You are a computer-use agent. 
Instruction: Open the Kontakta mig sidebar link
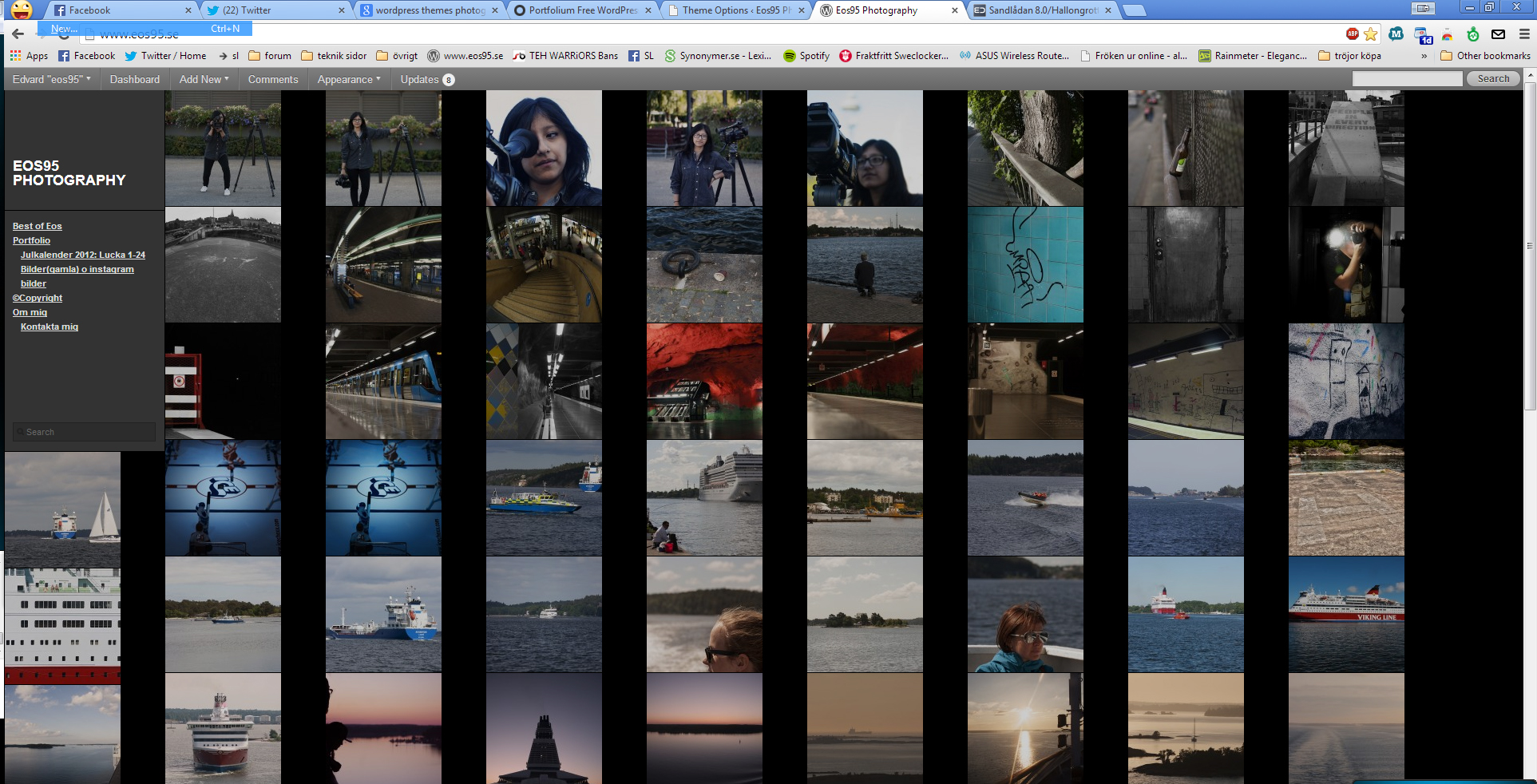[x=50, y=327]
